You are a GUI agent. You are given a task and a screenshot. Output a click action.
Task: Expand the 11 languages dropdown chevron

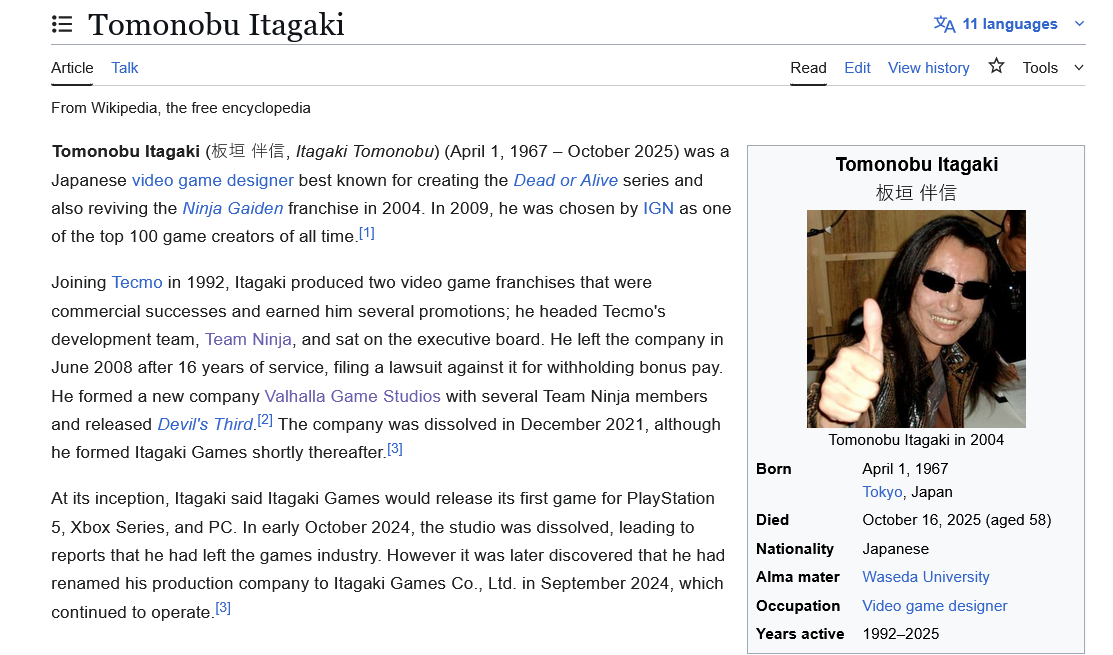tap(1079, 24)
